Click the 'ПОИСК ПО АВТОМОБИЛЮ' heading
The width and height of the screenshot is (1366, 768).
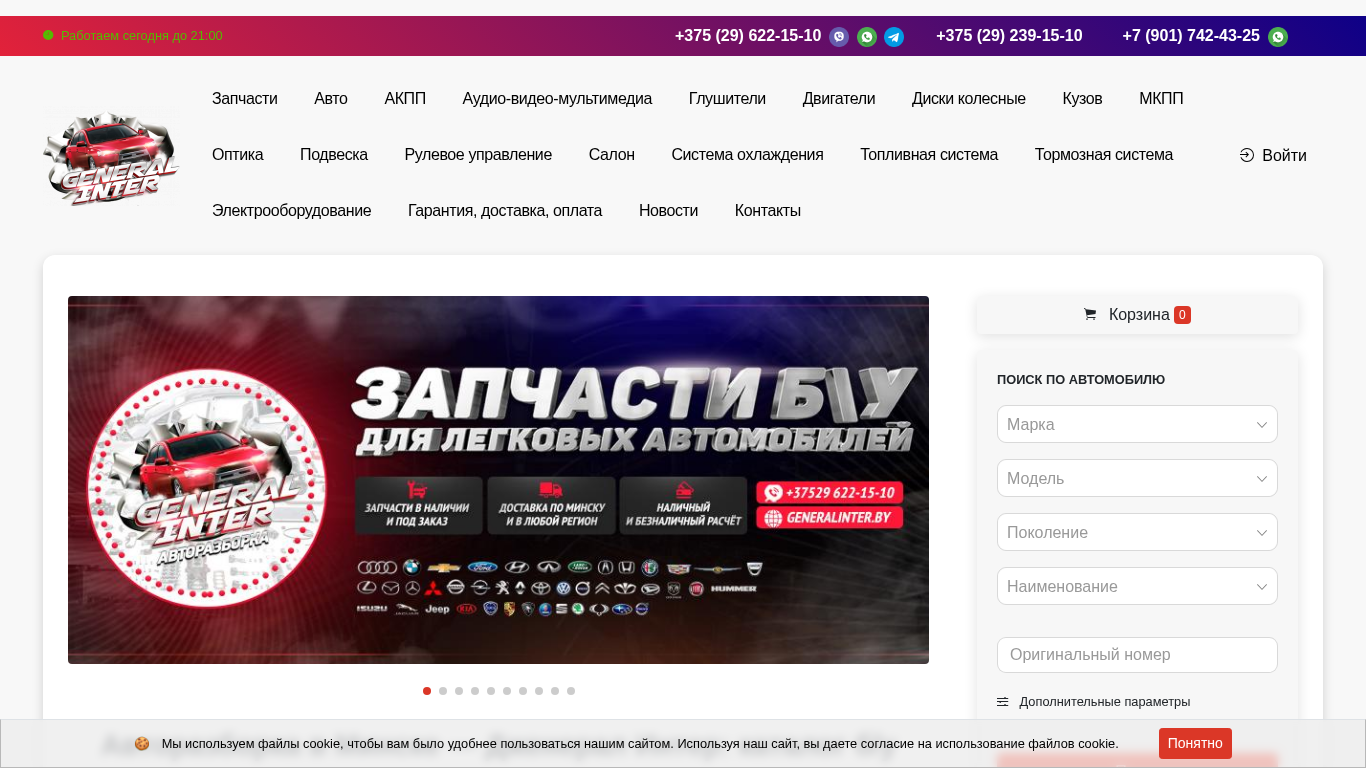pyautogui.click(x=1081, y=380)
